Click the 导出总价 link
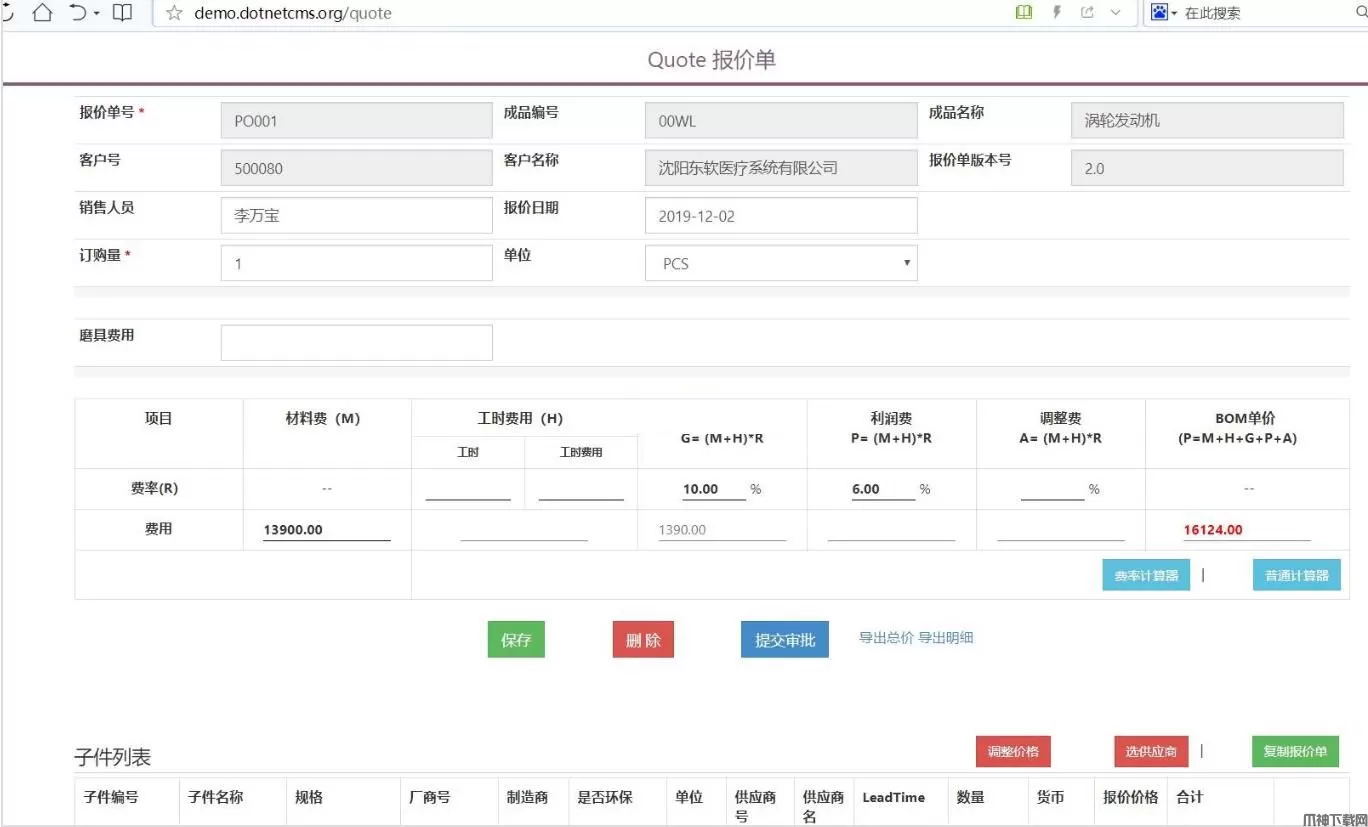 click(886, 637)
